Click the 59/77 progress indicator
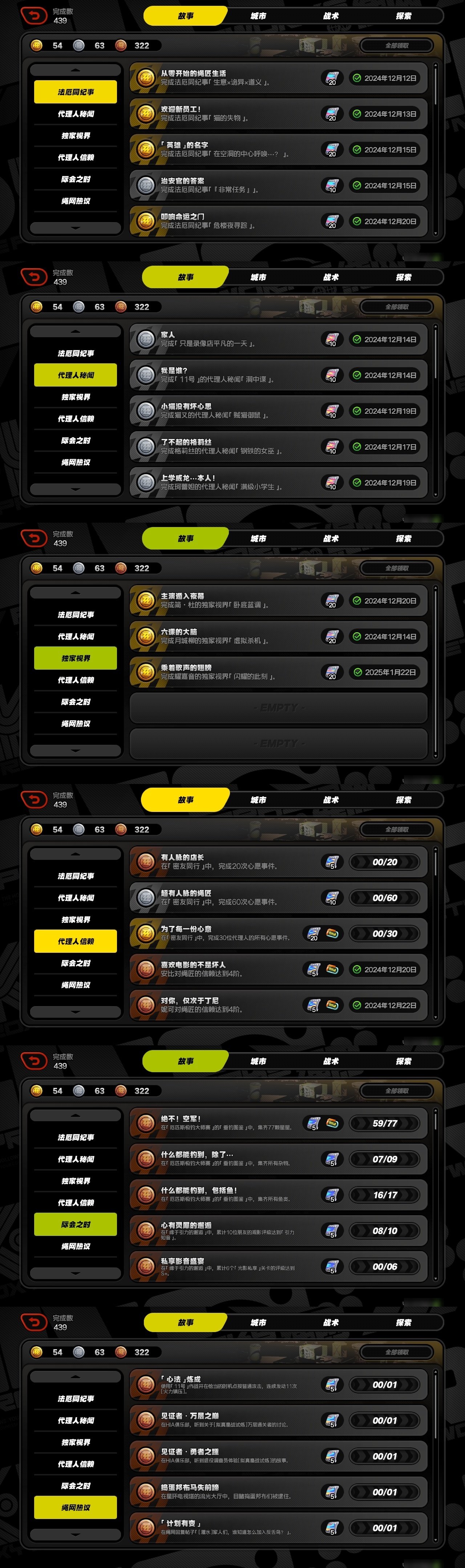The width and height of the screenshot is (465, 1568). 385,1123
